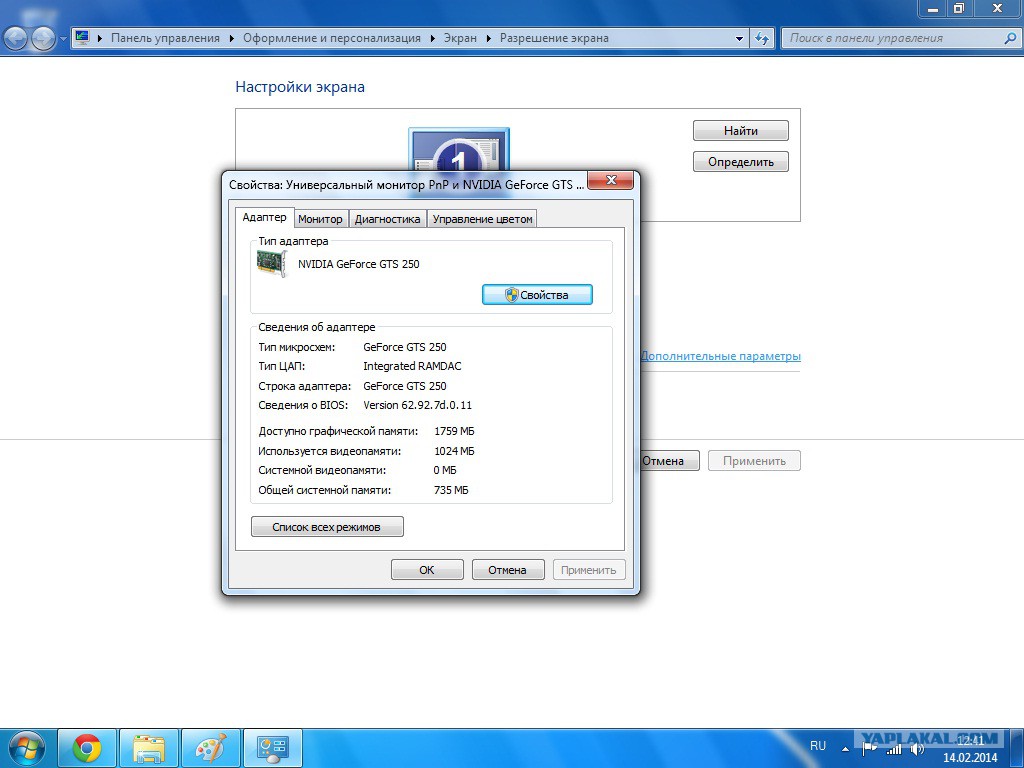Close the adapter properties dialog
Viewport: 1024px width, 768px height.
pos(611,180)
